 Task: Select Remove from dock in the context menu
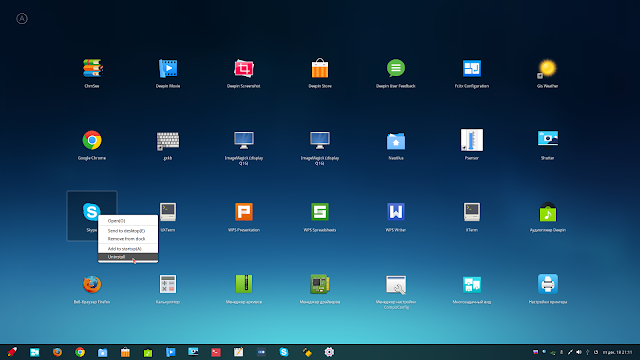128,239
